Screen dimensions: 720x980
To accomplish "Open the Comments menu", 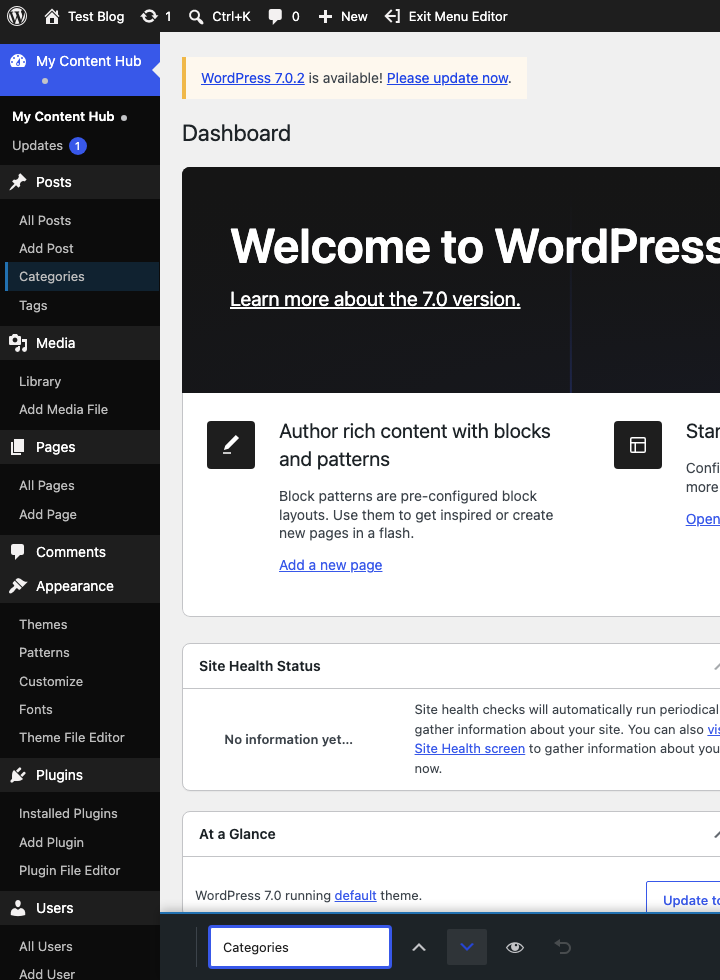I will click(80, 552).
